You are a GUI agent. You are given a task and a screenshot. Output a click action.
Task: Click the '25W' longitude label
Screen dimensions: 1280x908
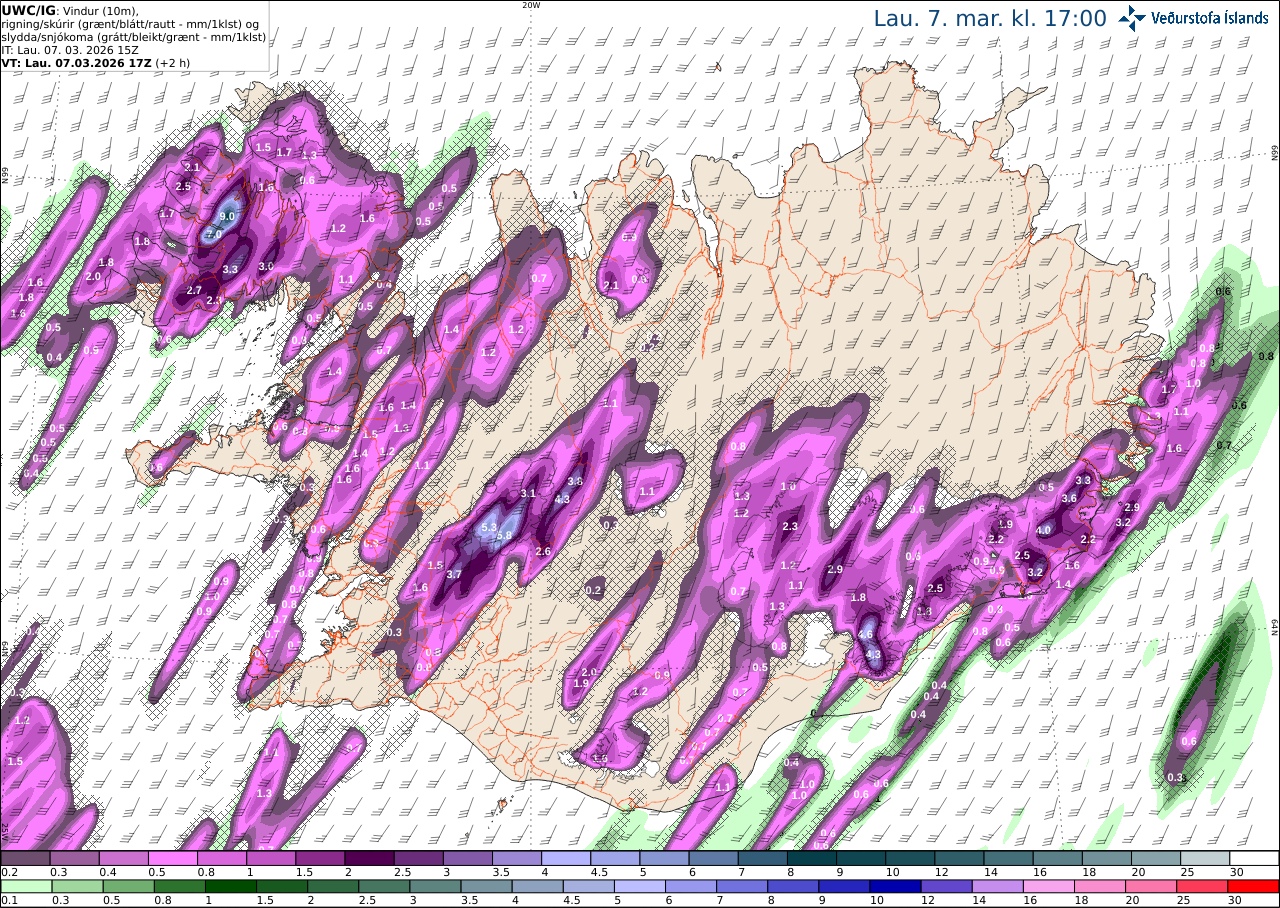[5, 832]
